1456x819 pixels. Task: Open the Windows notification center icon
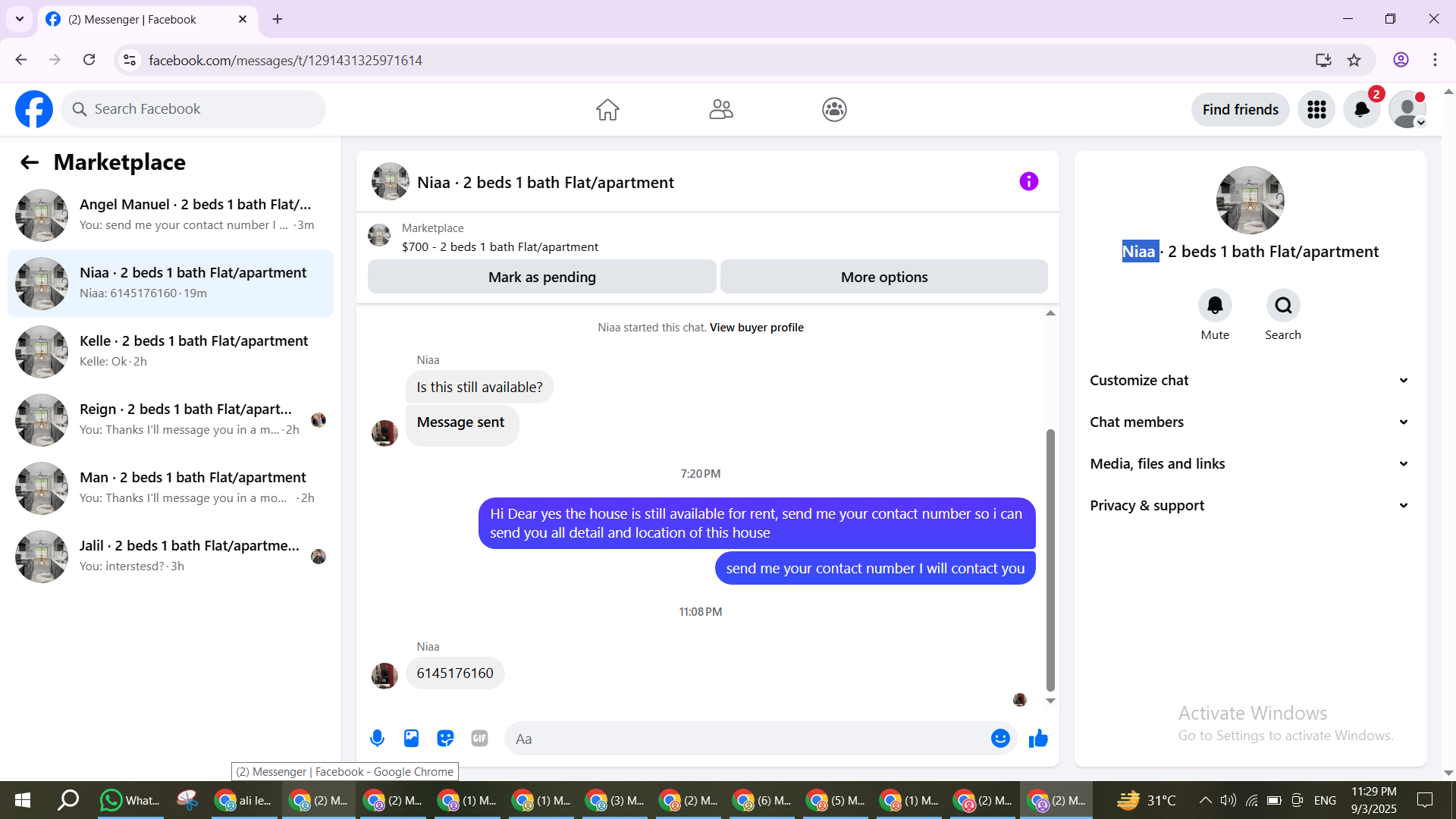coord(1425,800)
